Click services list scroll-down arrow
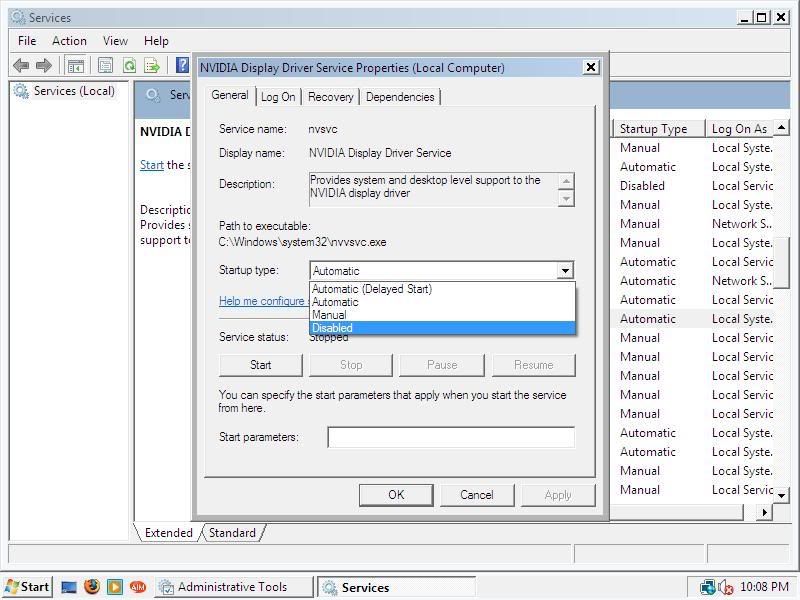The image size is (800, 600). coord(782,495)
